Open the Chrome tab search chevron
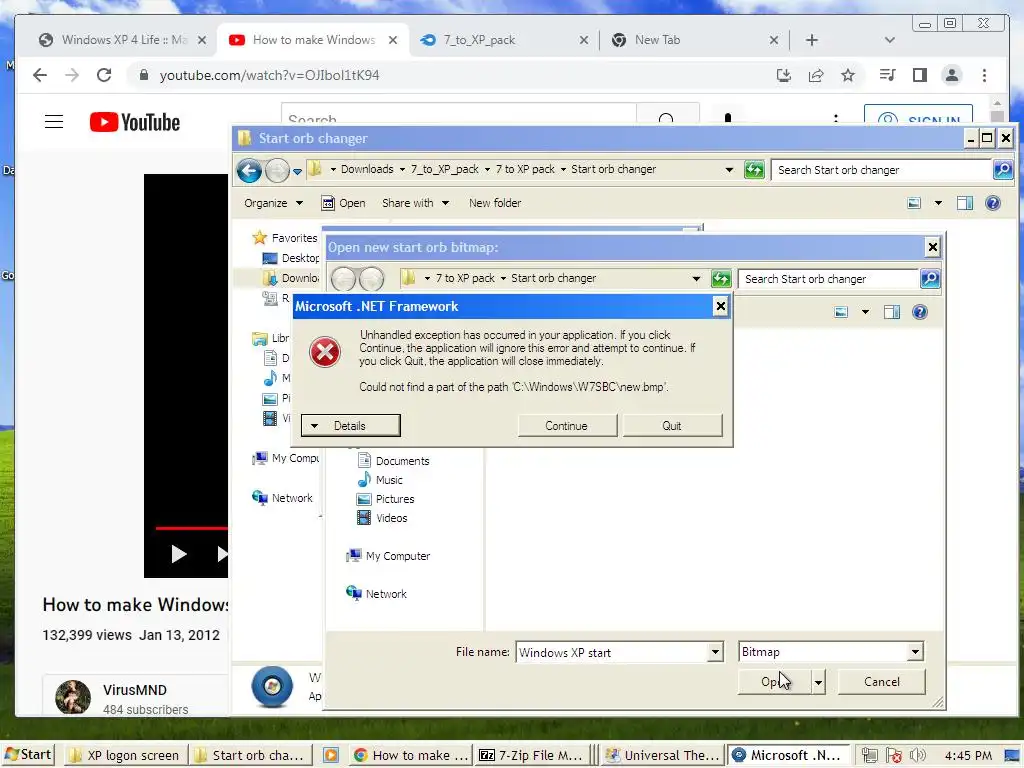The height and width of the screenshot is (768, 1024). point(889,40)
